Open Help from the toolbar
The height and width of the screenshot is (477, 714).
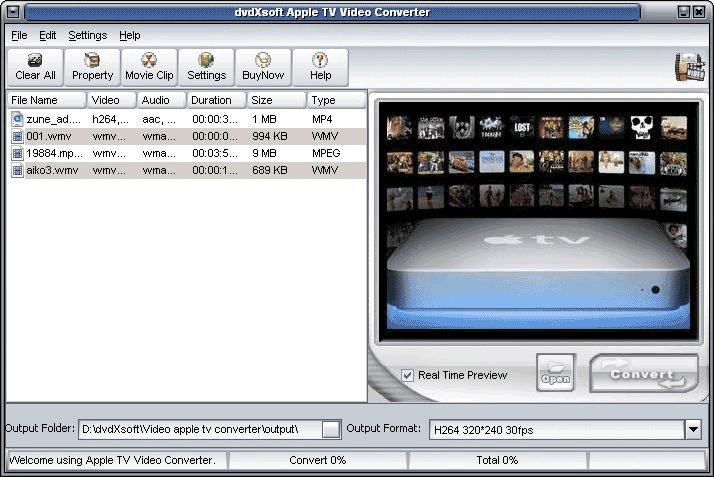point(320,67)
